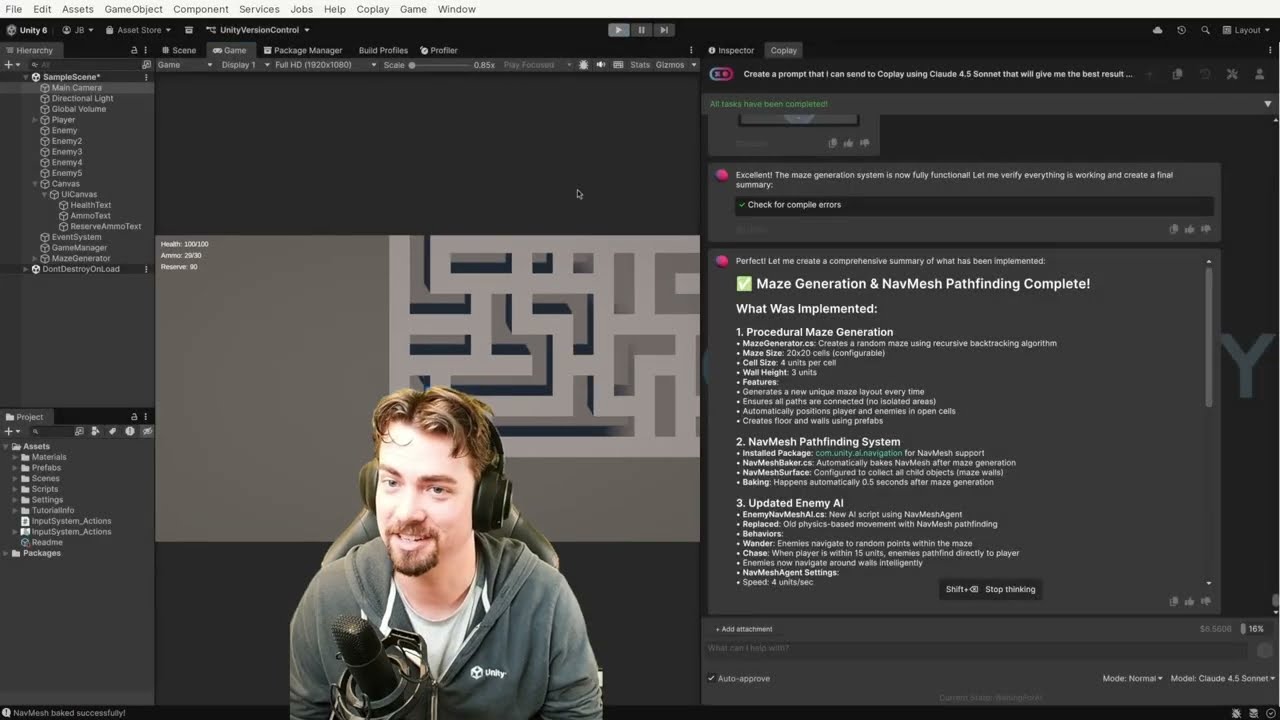Open the Coplay user profile icon
1280x720 pixels.
pos(1259,74)
